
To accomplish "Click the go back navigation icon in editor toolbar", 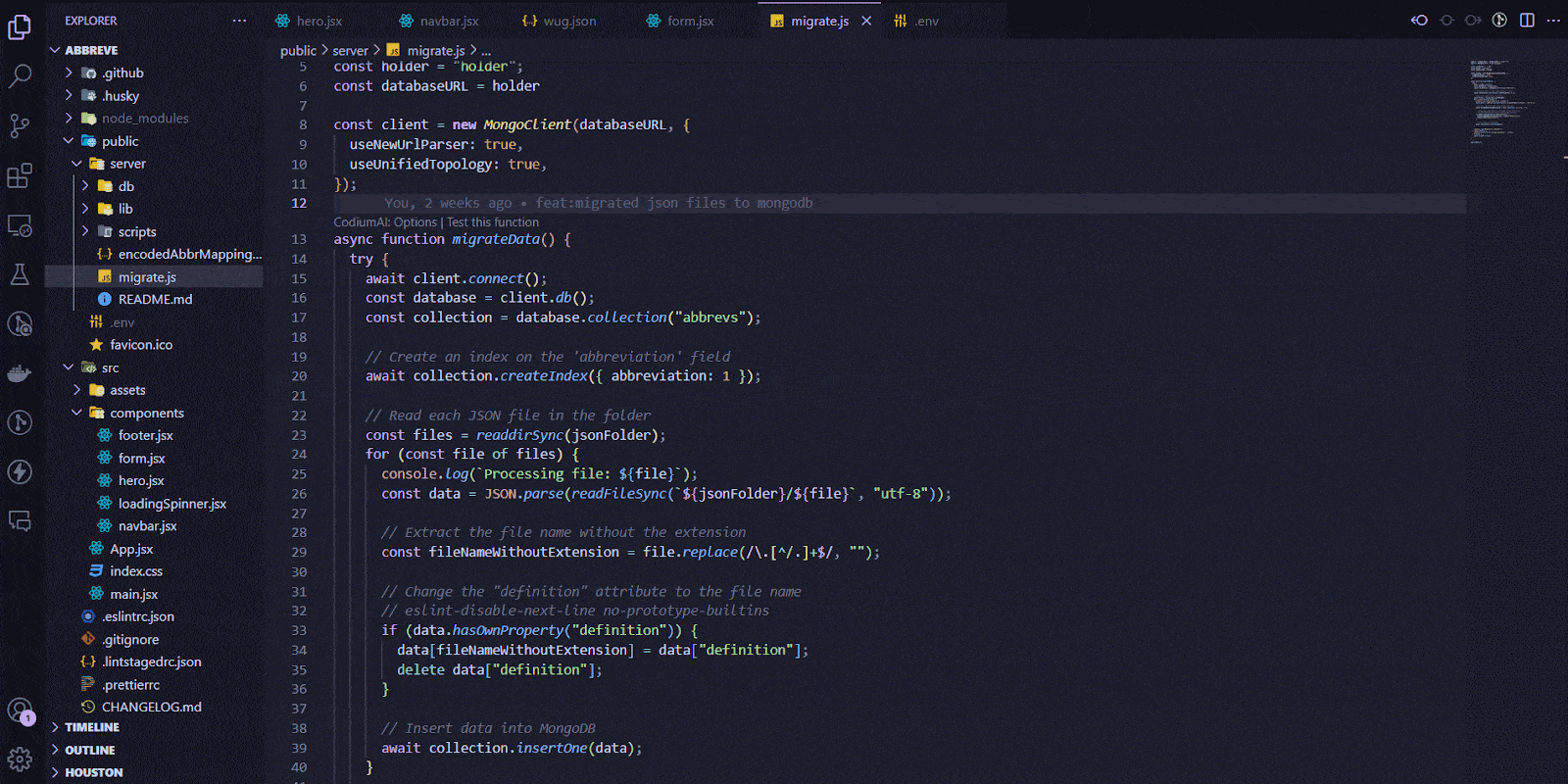I will point(1419,21).
